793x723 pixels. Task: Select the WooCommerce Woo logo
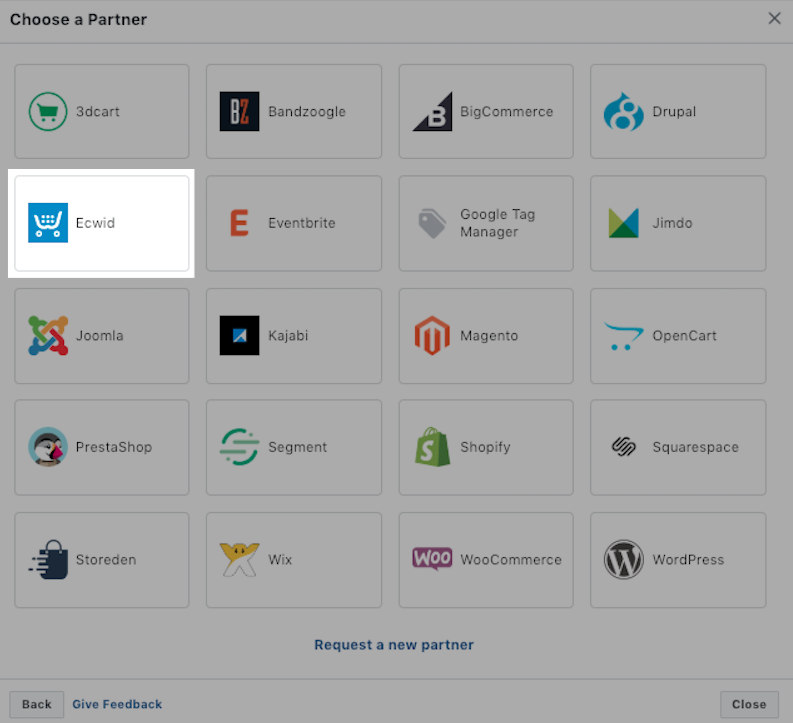(x=432, y=559)
